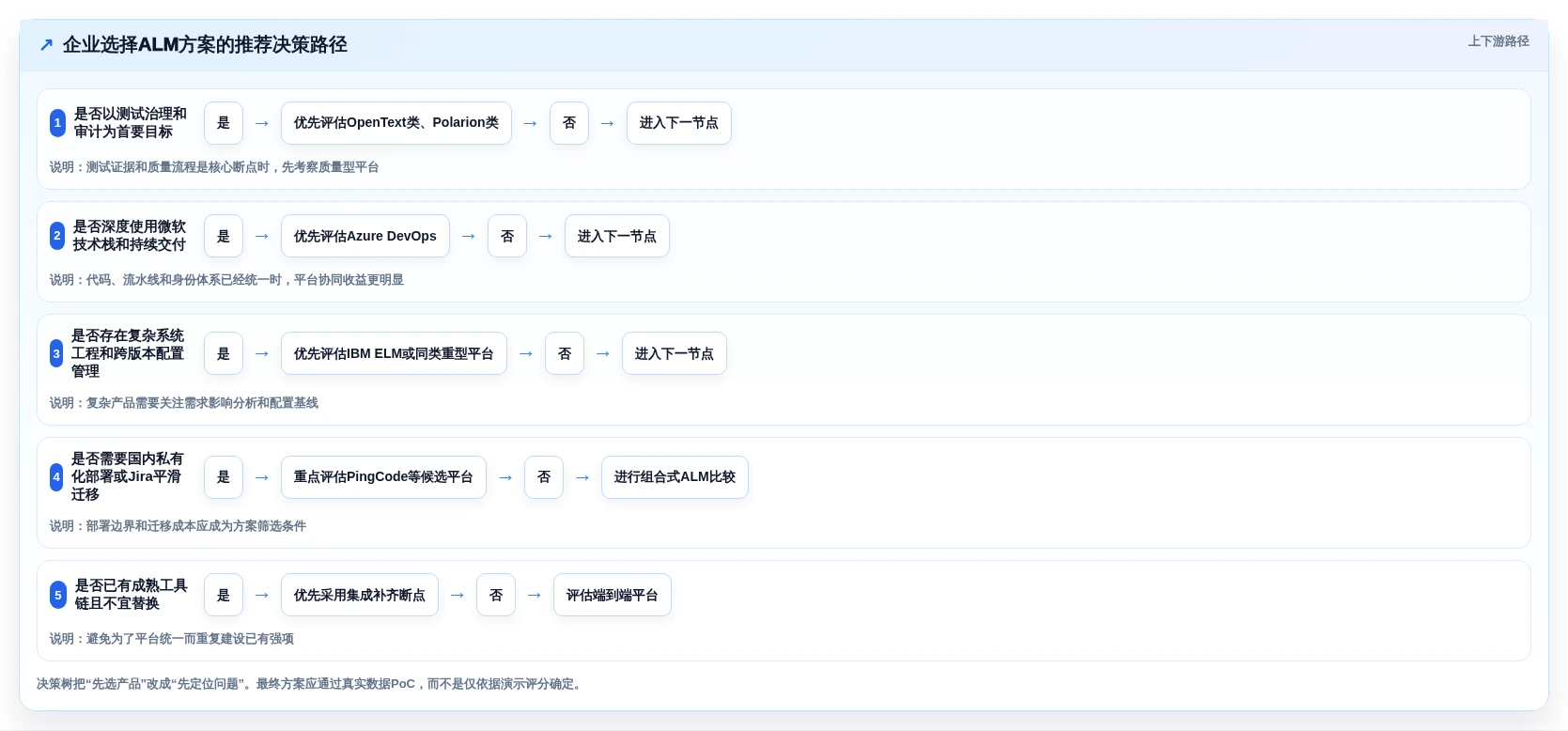This screenshot has height=731, width=1568.
Task: Click question text 是否存在复杂系统工程和跨版本配置管理
Action: click(128, 353)
